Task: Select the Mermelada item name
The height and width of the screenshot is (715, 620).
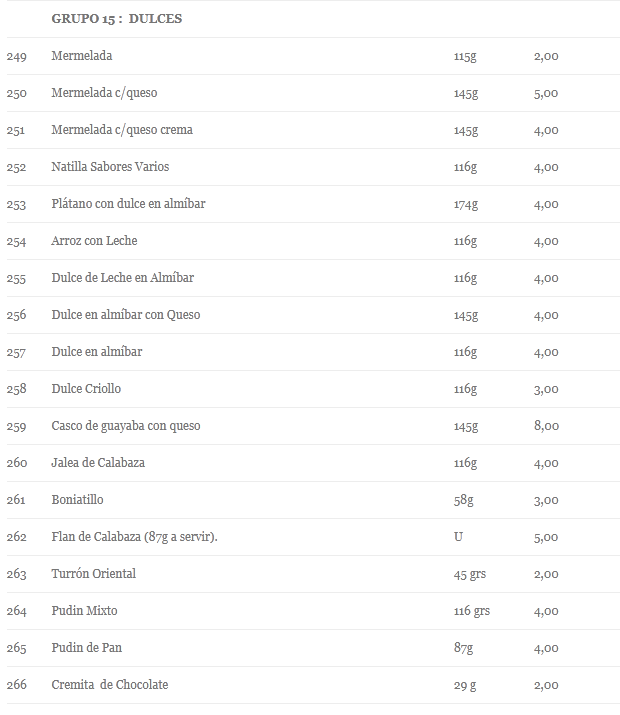Action: tap(82, 56)
